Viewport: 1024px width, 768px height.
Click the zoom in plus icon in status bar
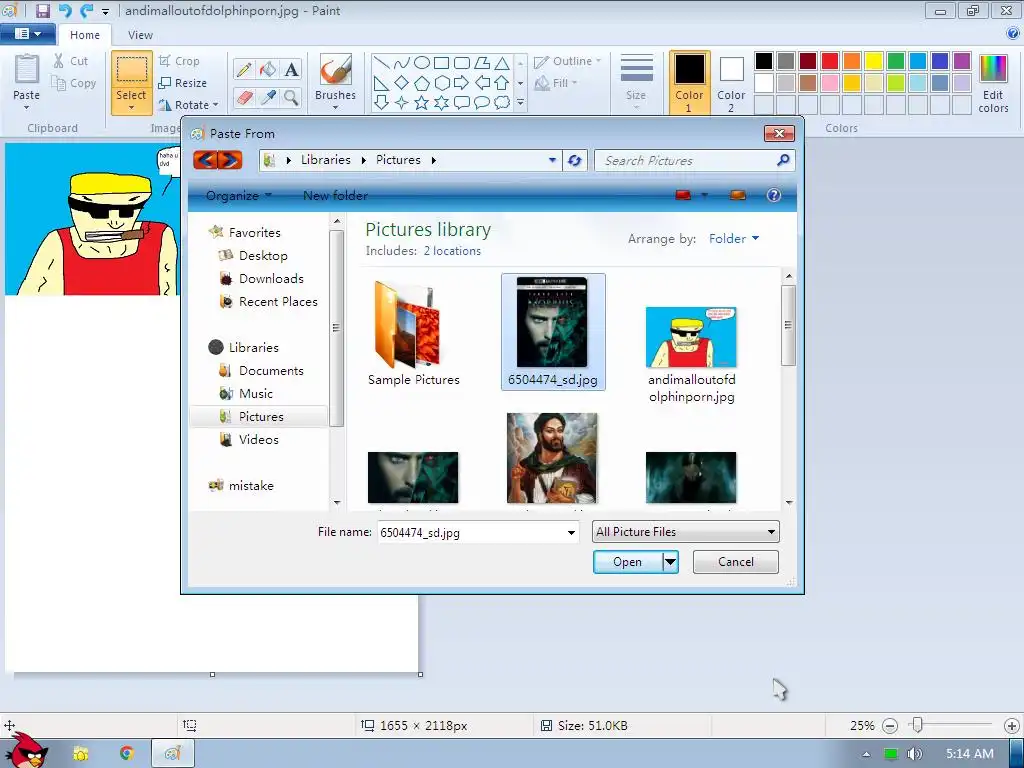1012,726
